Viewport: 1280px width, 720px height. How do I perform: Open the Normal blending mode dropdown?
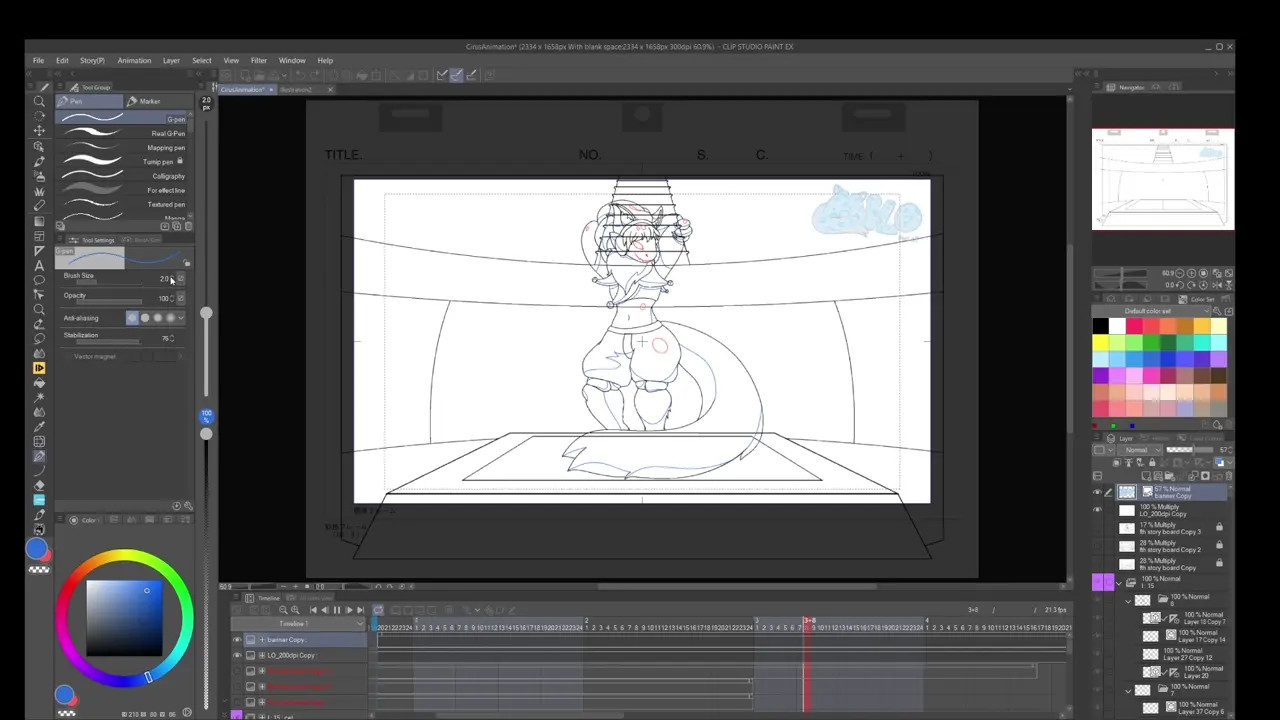click(x=1140, y=450)
